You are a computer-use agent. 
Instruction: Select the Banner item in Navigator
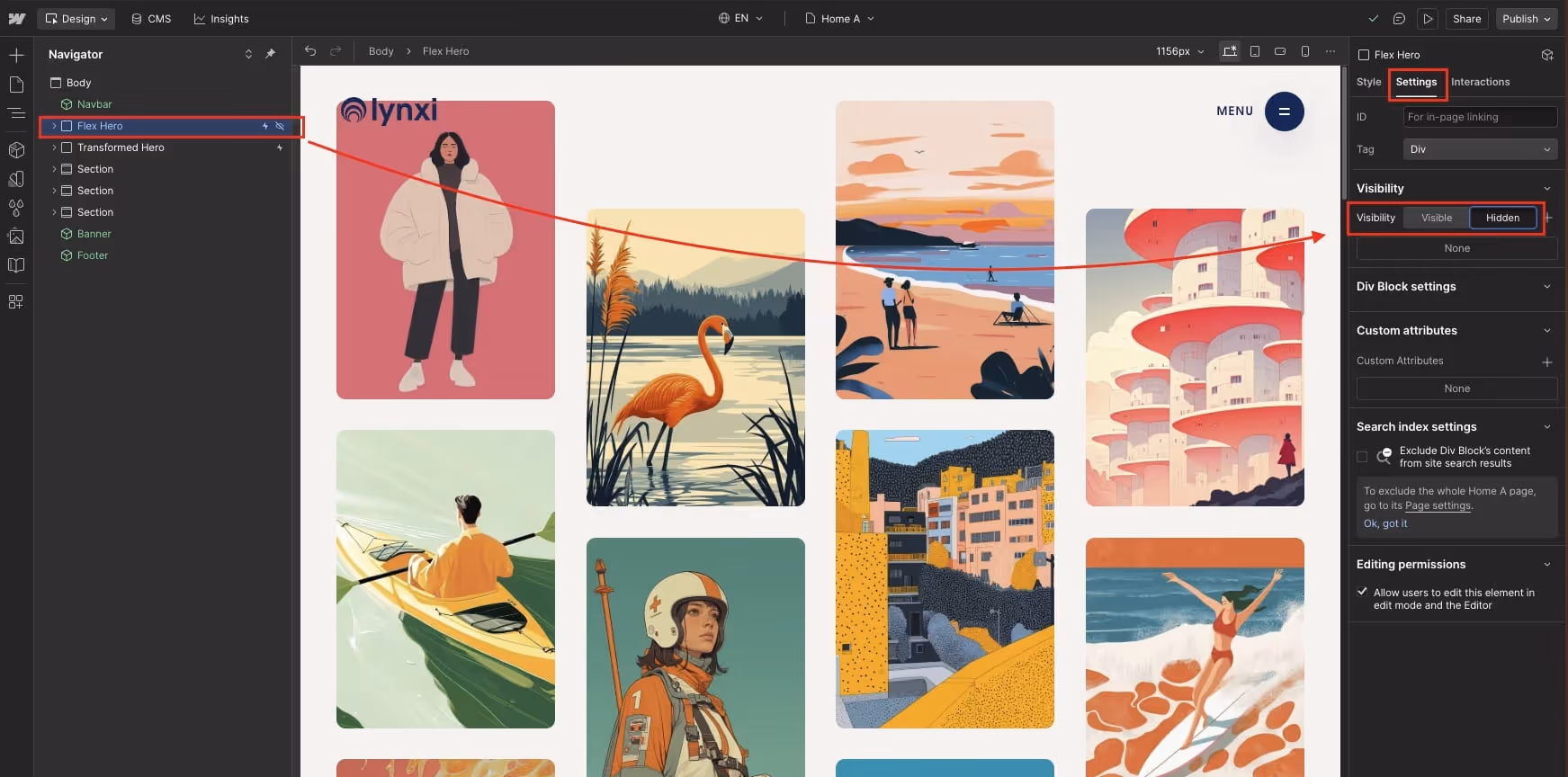click(x=94, y=234)
